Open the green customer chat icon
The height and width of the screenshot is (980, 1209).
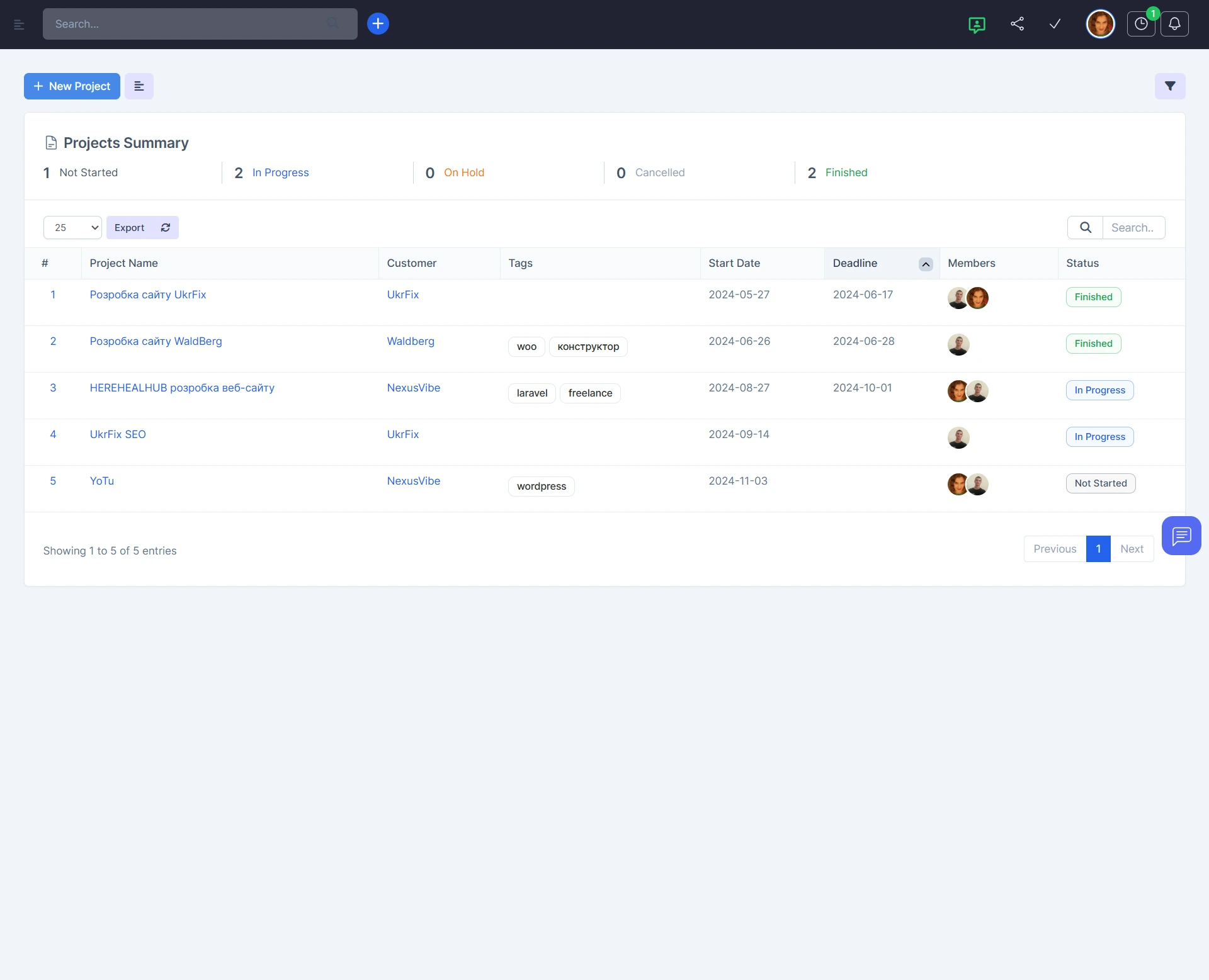[977, 25]
